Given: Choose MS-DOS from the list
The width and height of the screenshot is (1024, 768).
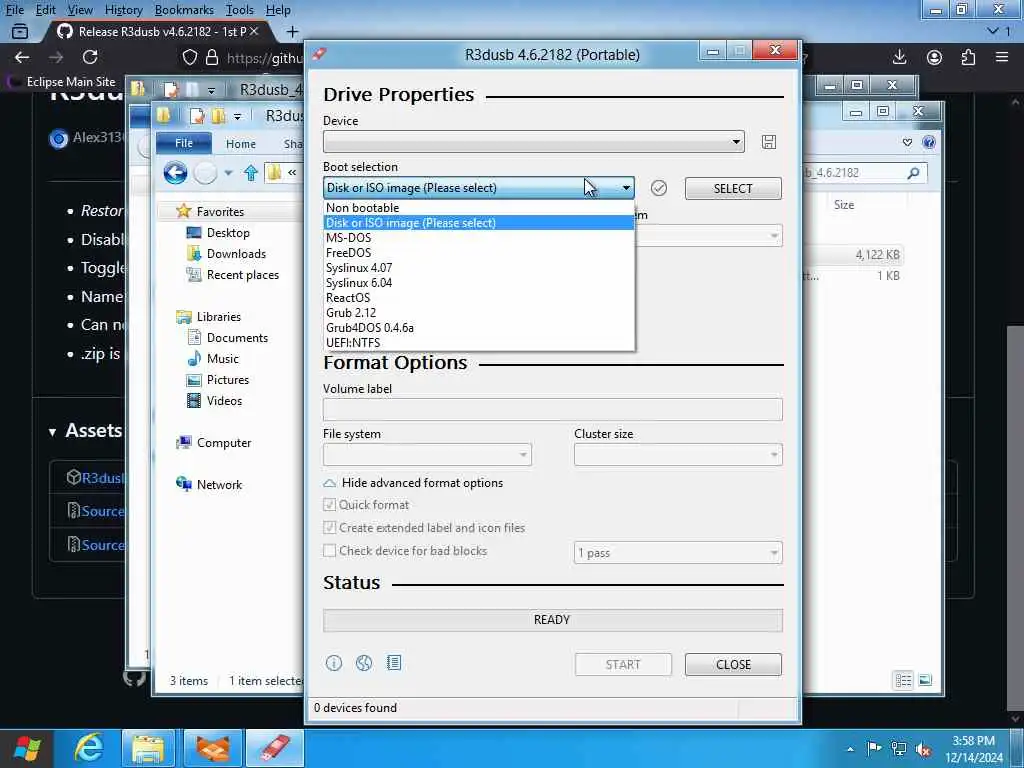Looking at the screenshot, I should click(479, 238).
